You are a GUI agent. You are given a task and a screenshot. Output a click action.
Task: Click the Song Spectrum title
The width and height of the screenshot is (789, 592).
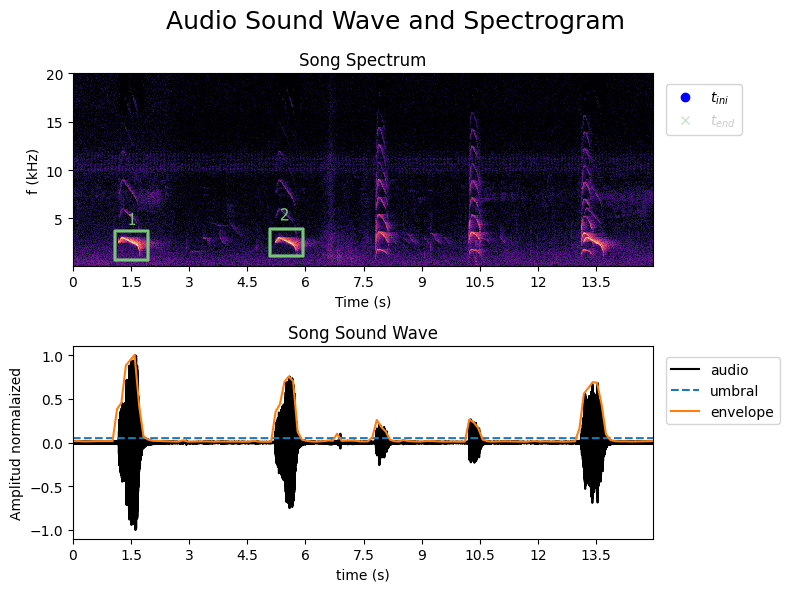[x=362, y=60]
